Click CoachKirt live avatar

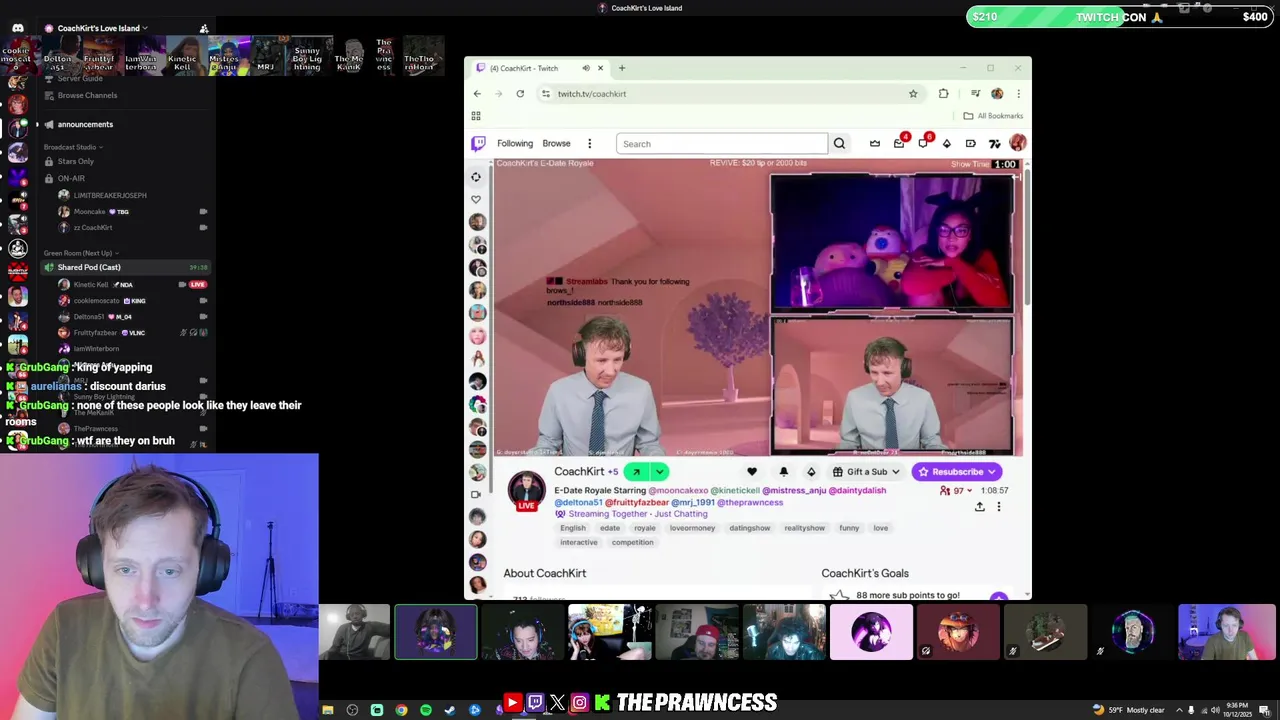(x=526, y=490)
